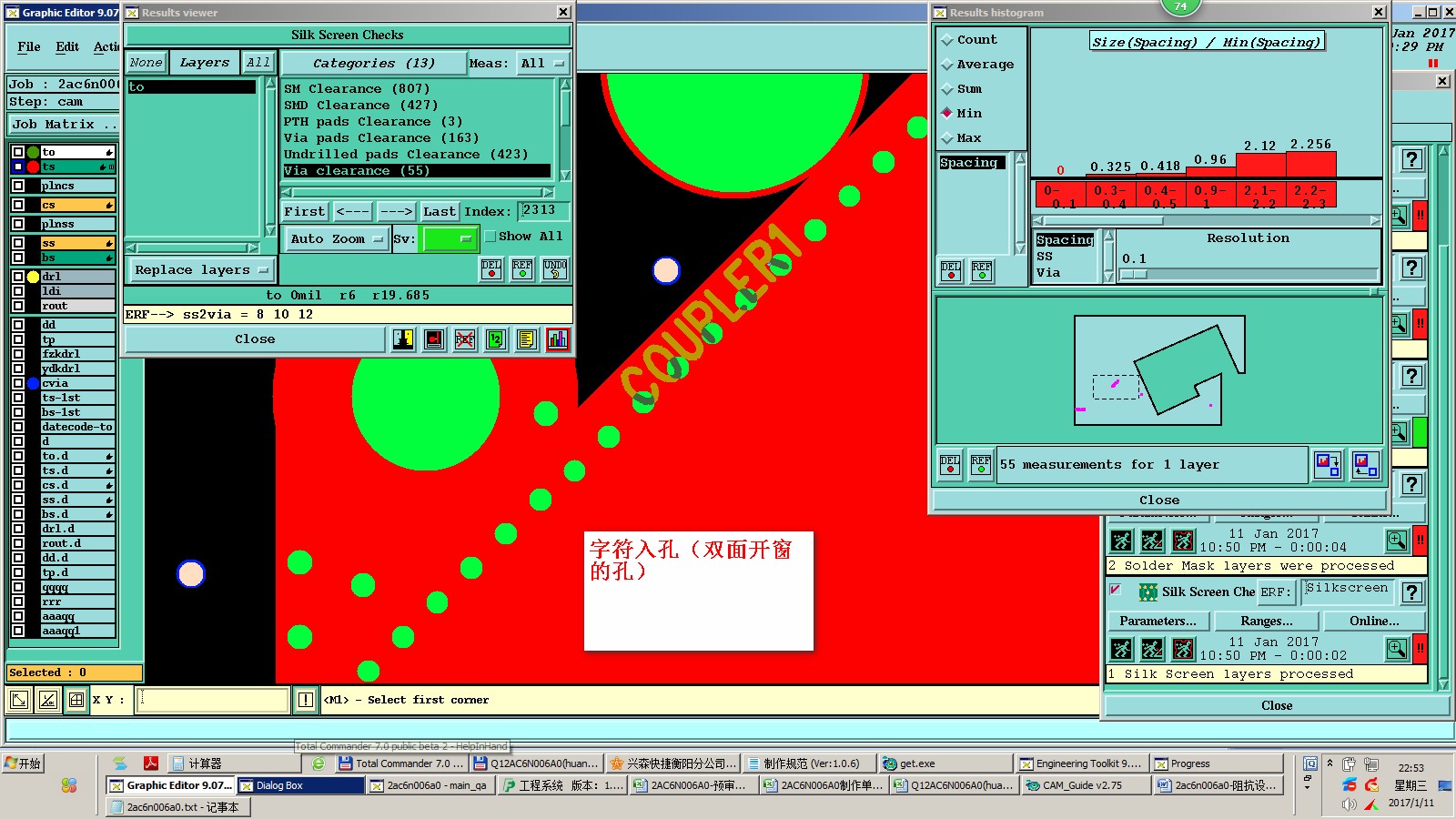
Task: Click the yellow report page icon
Action: click(526, 339)
